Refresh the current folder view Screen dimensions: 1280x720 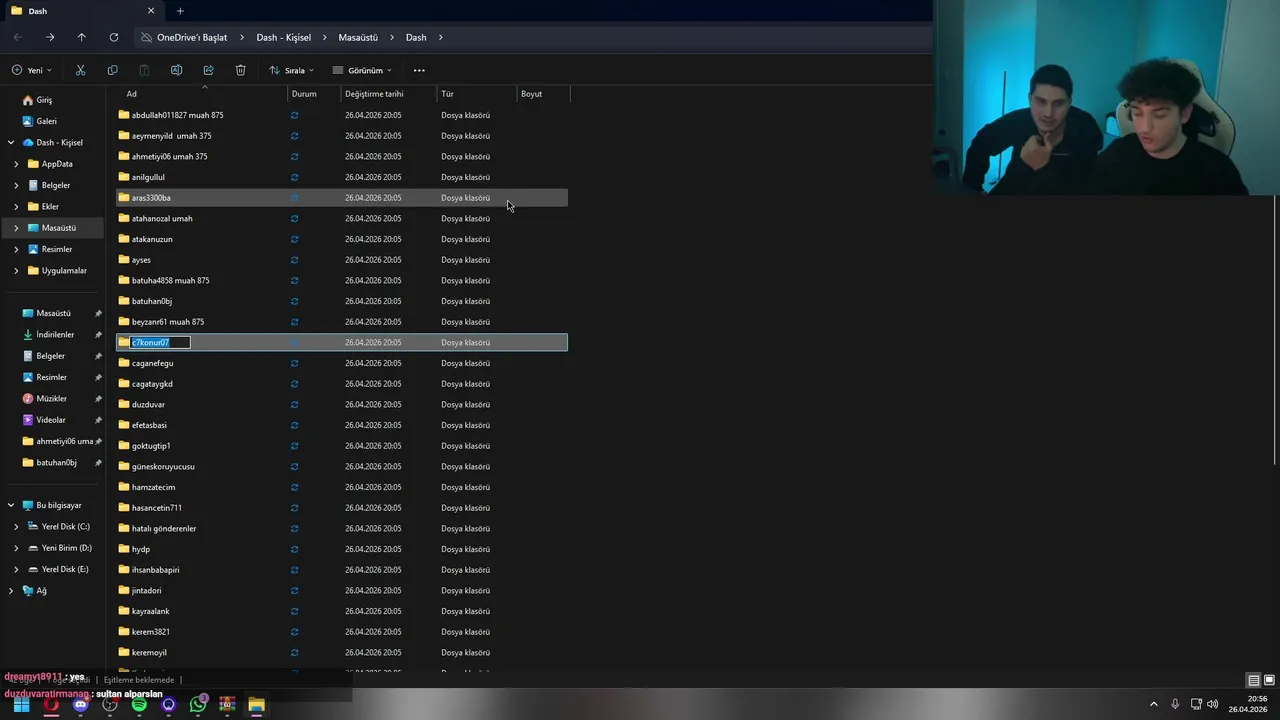pyautogui.click(x=114, y=37)
